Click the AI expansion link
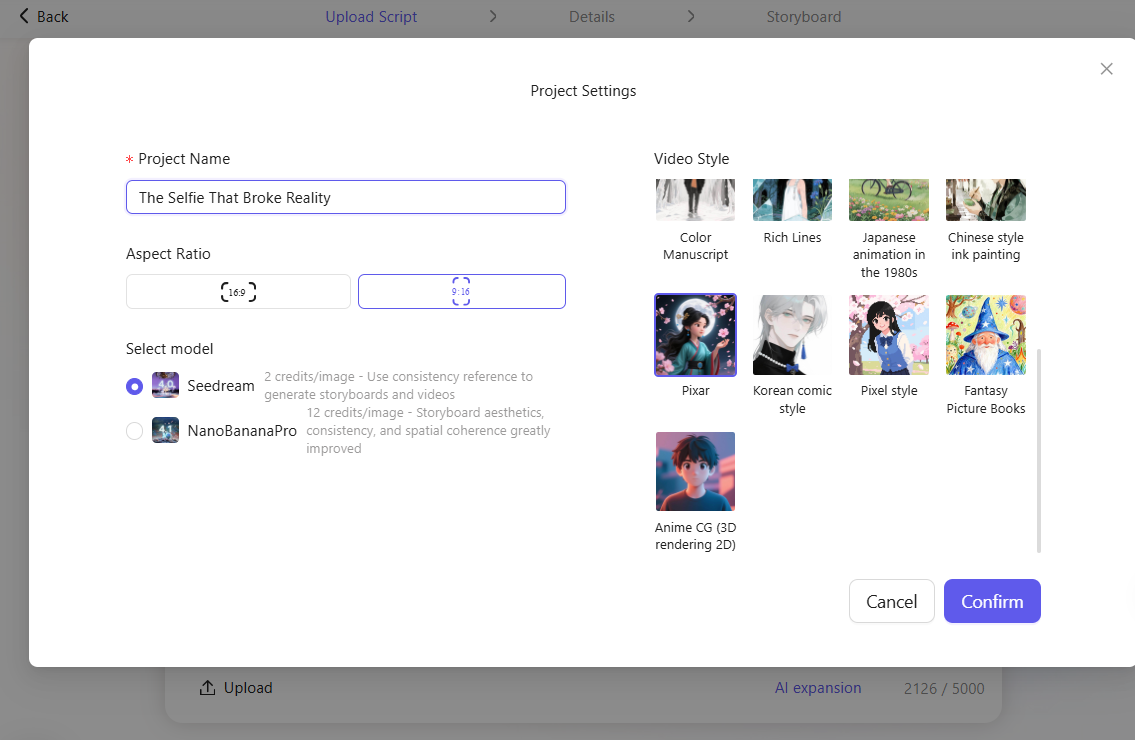The width and height of the screenshot is (1135, 740). click(818, 688)
